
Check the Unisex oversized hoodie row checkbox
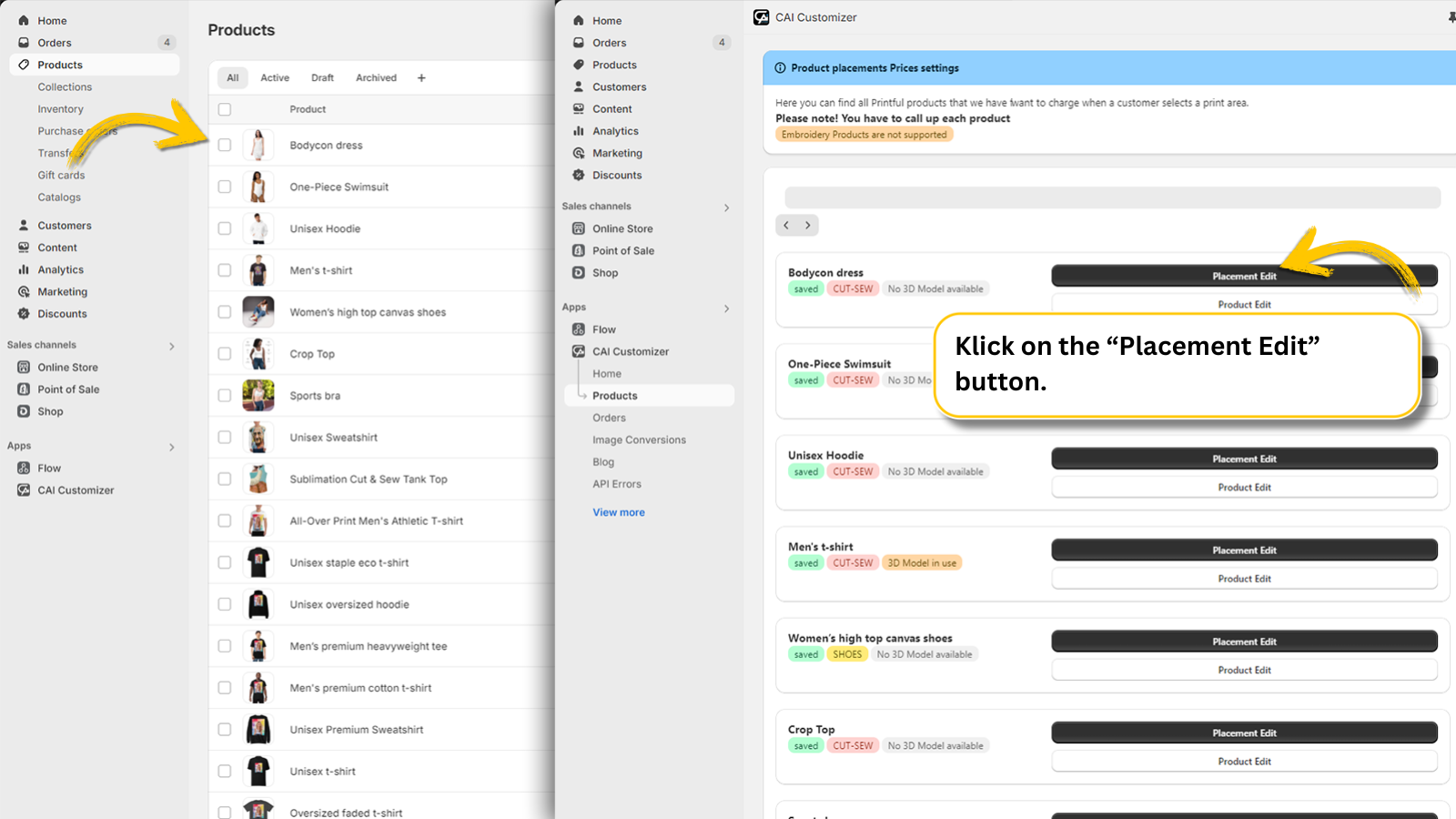coord(225,604)
